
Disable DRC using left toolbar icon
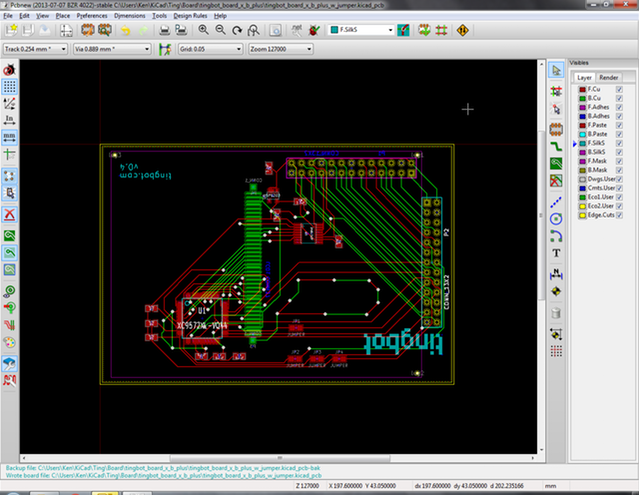pyautogui.click(x=9, y=70)
